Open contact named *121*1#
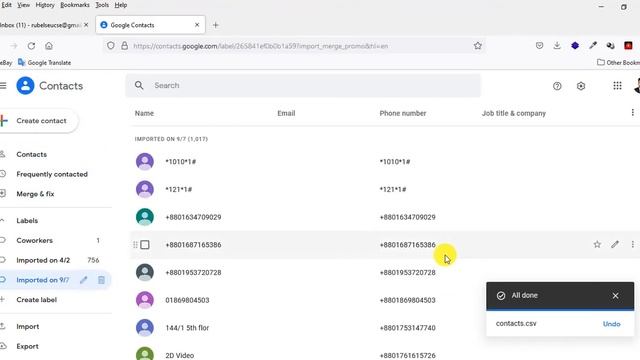 point(178,189)
